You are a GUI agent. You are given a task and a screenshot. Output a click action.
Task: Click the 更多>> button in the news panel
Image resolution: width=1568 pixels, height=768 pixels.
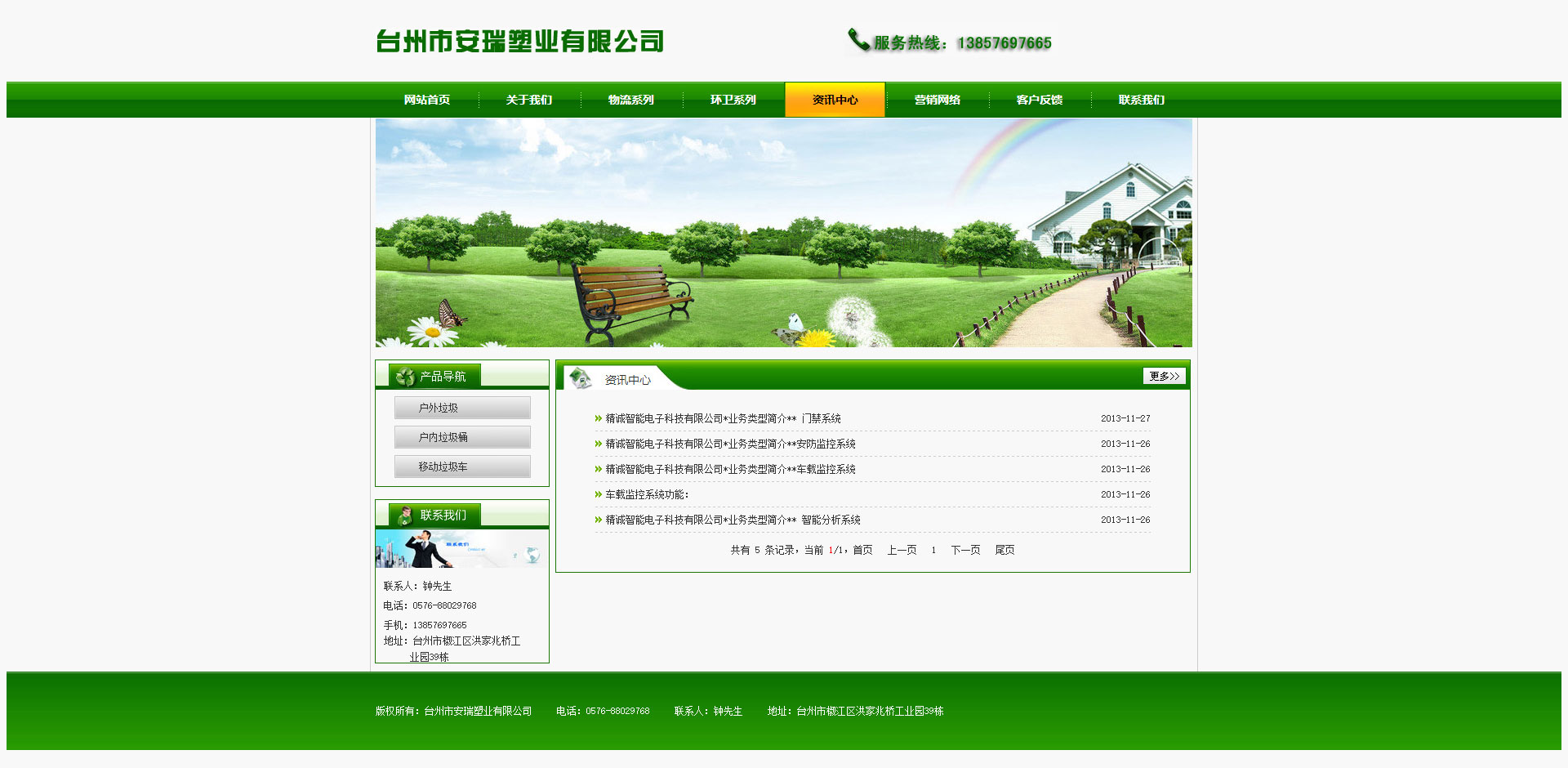tap(1164, 376)
